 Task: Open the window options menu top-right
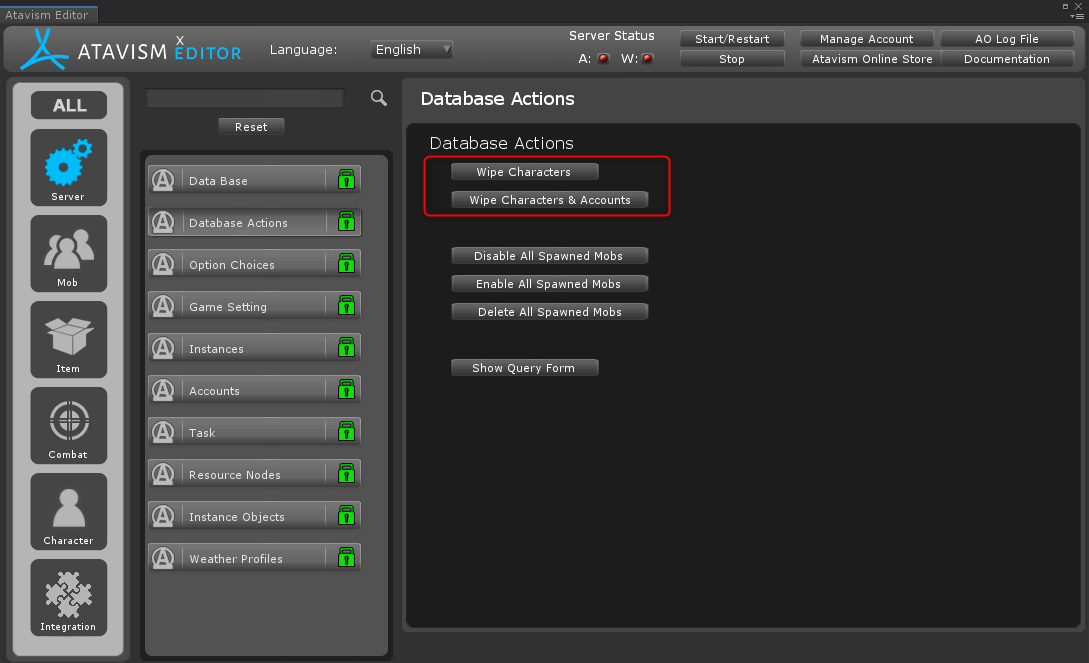[x=1077, y=15]
